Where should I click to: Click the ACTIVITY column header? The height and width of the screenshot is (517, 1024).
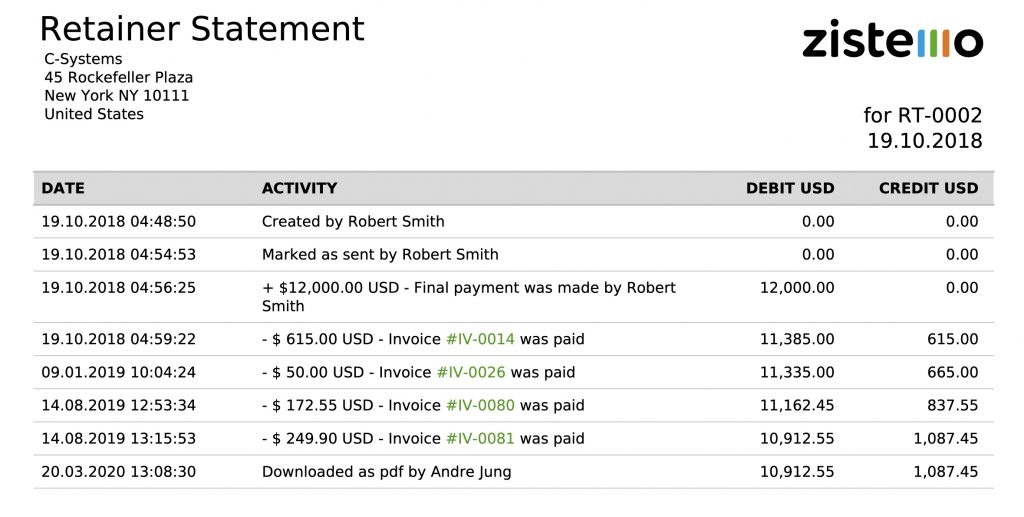click(x=299, y=188)
